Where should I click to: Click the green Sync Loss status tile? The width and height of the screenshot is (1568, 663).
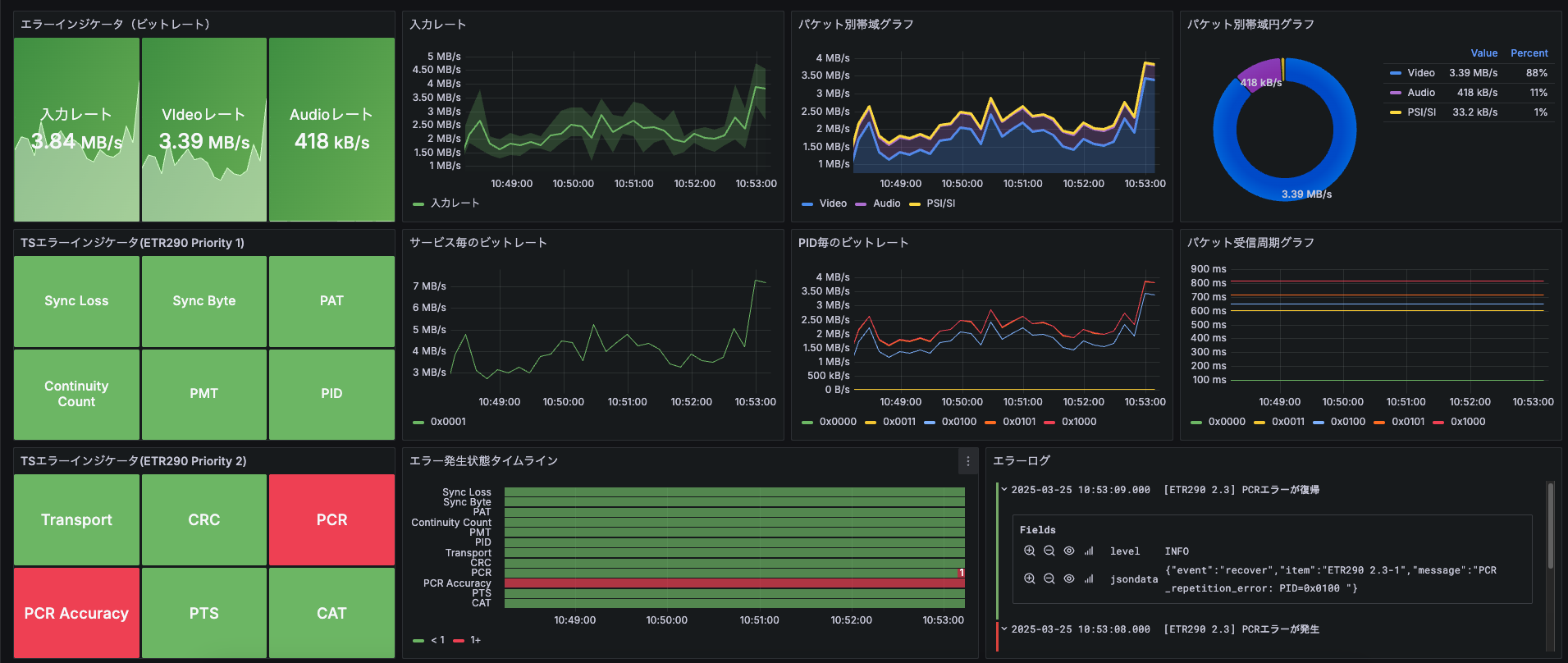pyautogui.click(x=76, y=301)
